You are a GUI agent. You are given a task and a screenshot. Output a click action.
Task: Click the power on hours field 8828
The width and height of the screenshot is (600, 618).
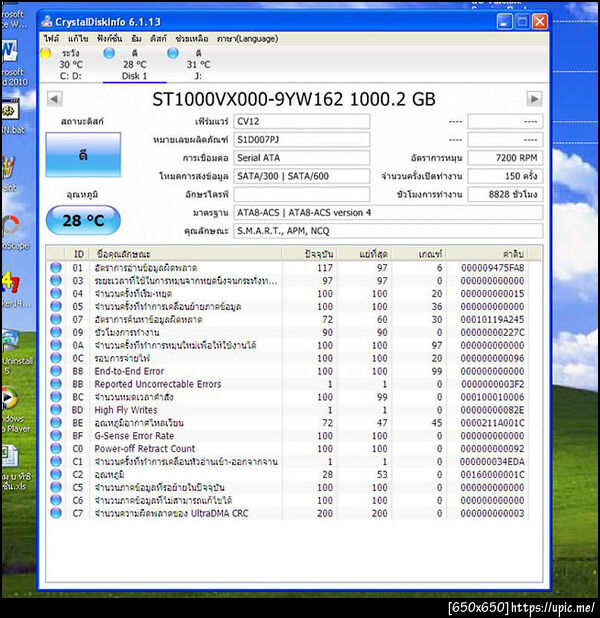505,194
